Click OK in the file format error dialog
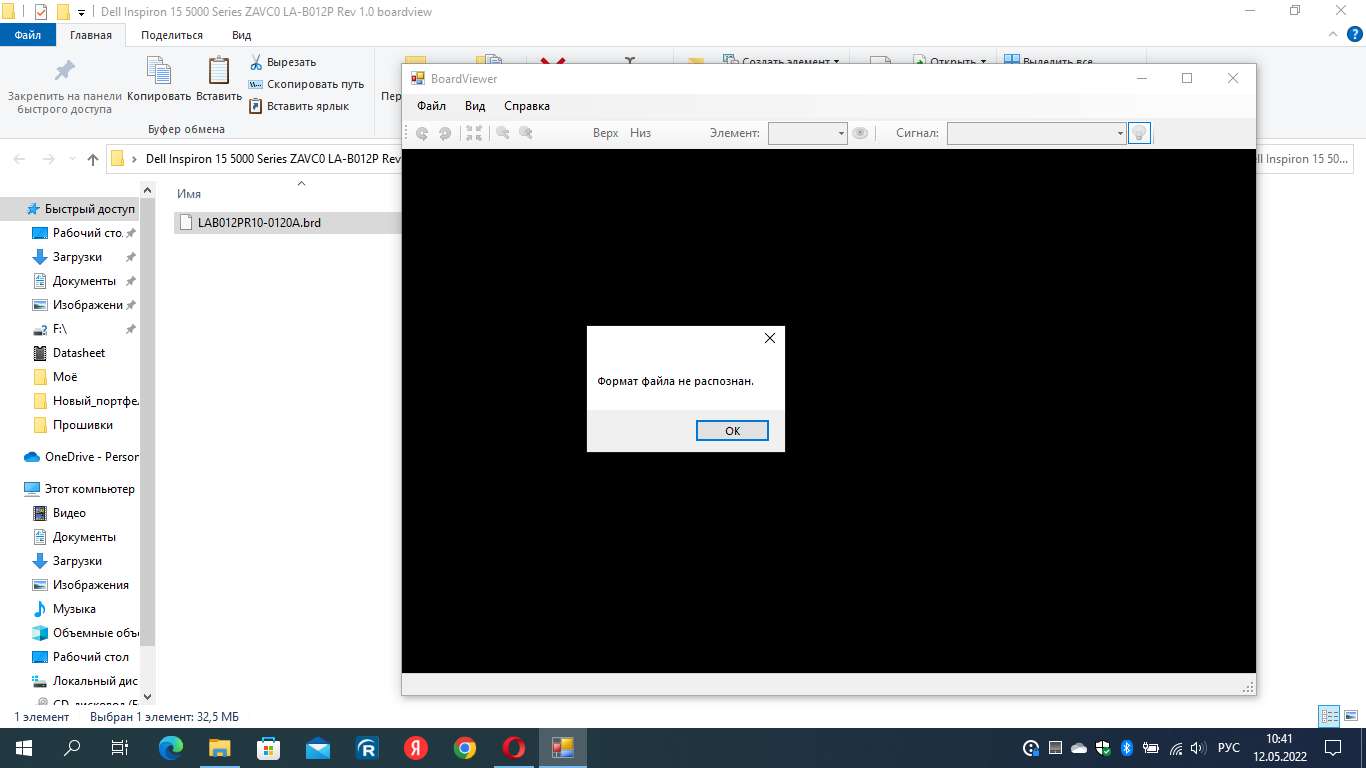This screenshot has height=768, width=1366. pyautogui.click(x=732, y=431)
